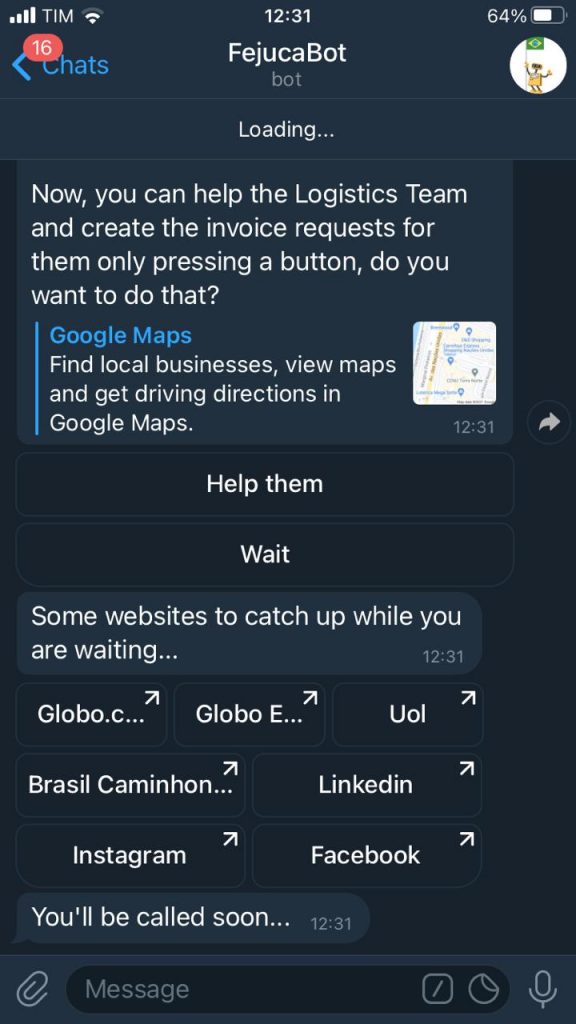Open the Brasil Caminhon... link button
This screenshot has height=1024, width=576.
[130, 784]
